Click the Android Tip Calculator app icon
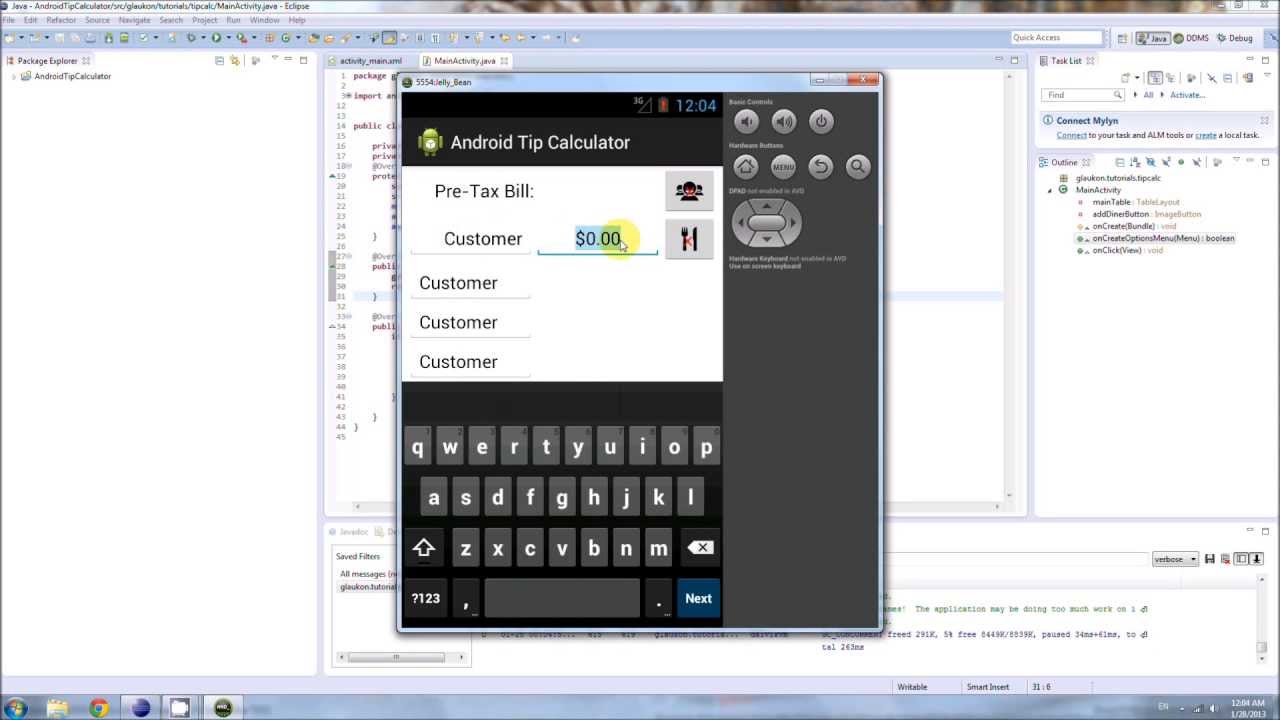 pos(430,142)
